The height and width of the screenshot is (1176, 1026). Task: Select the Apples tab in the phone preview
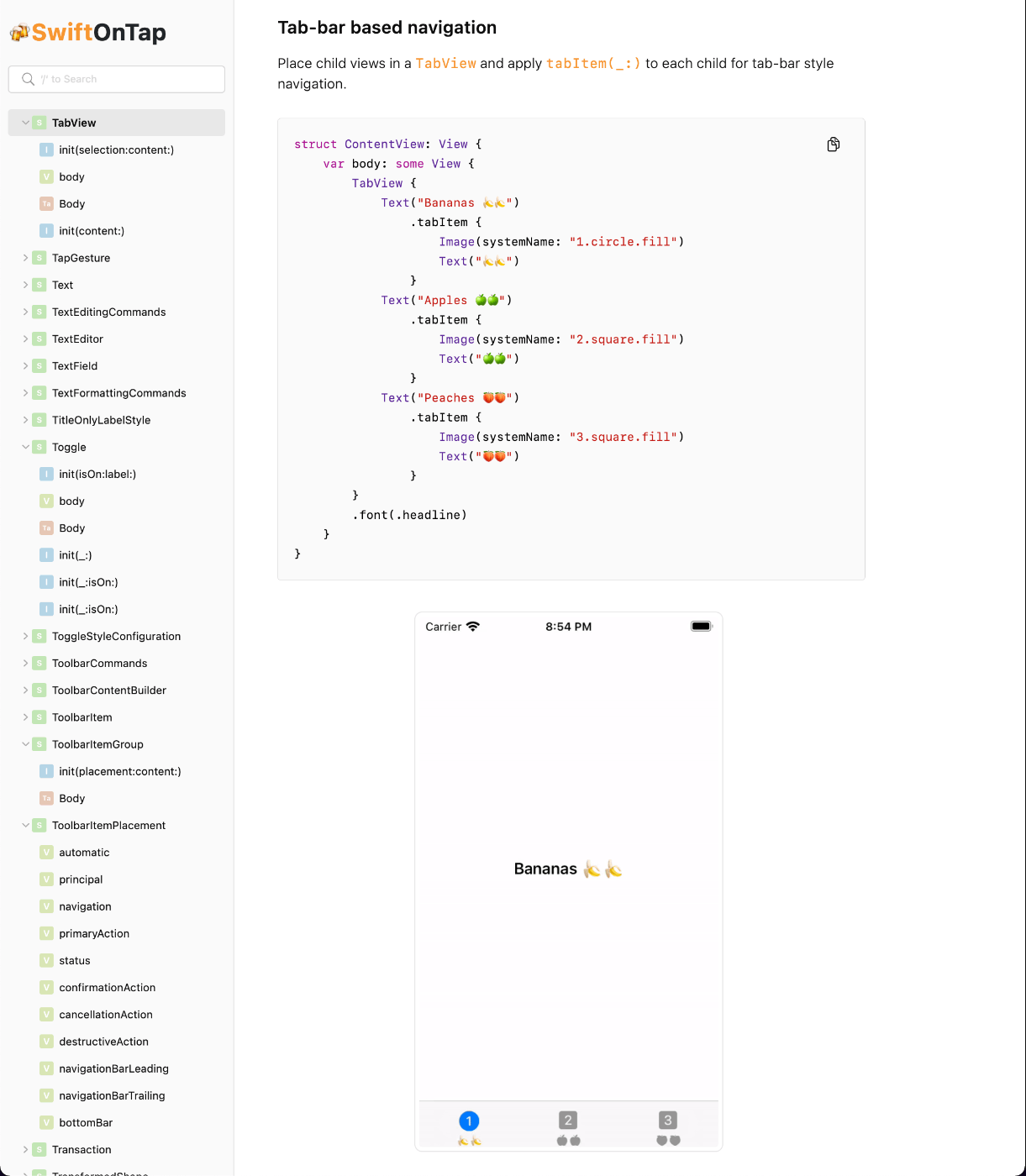pyautogui.click(x=568, y=1126)
